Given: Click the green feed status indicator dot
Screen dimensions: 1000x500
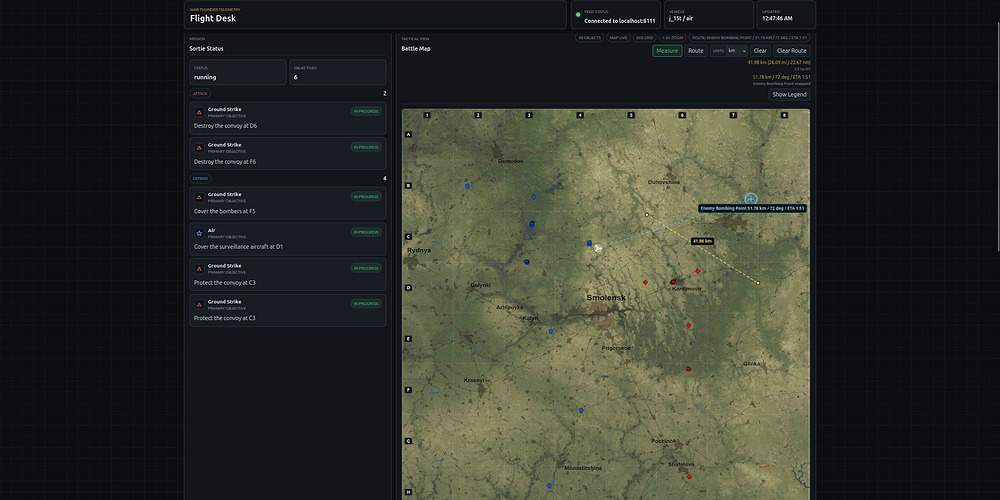Looking at the screenshot, I should pyautogui.click(x=578, y=14).
